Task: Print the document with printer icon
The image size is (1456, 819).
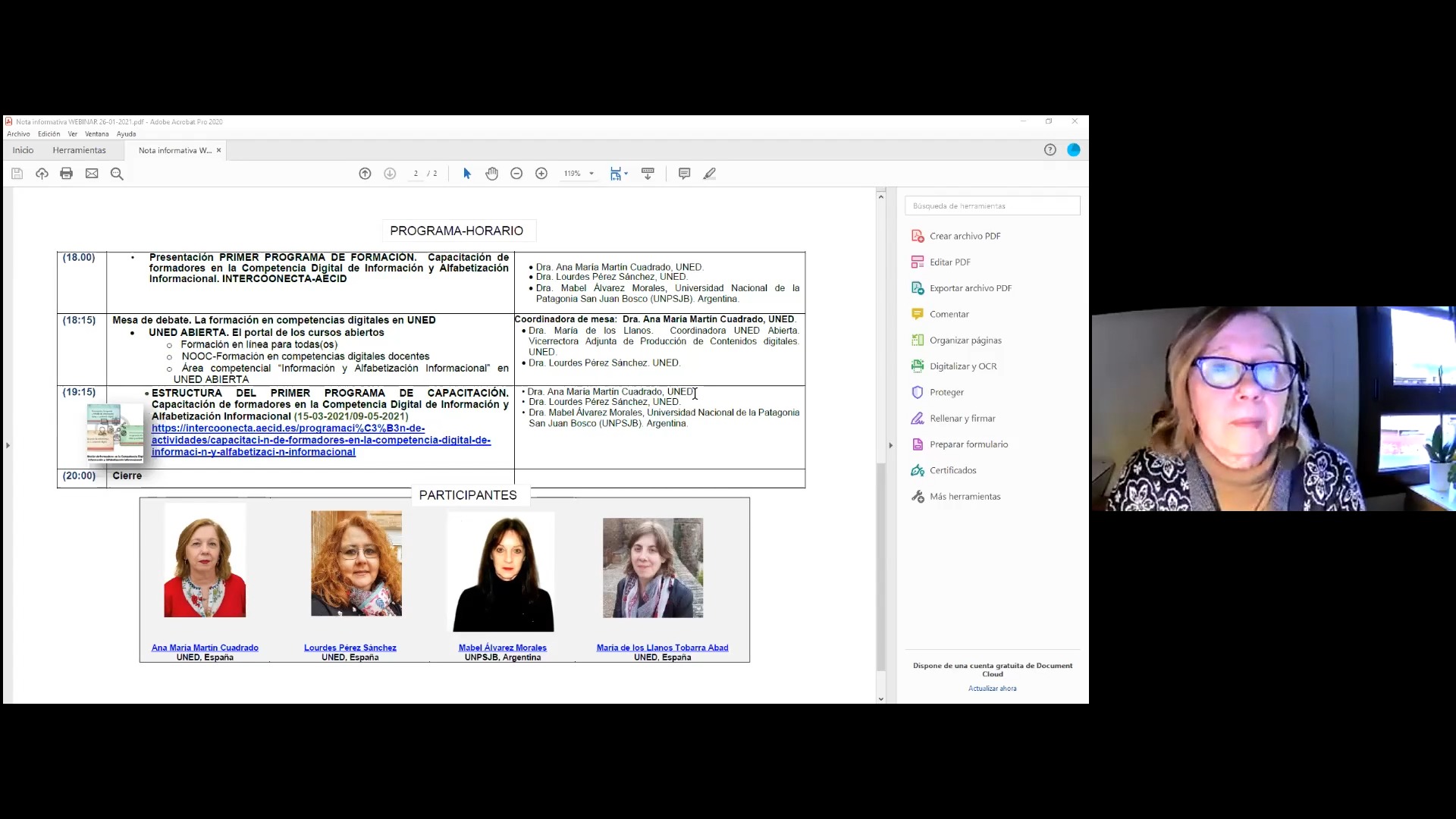Action: coord(67,174)
